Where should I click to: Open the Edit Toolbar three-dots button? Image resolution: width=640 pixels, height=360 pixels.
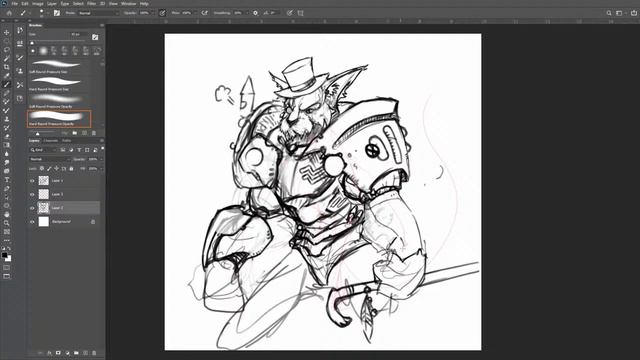point(7,240)
